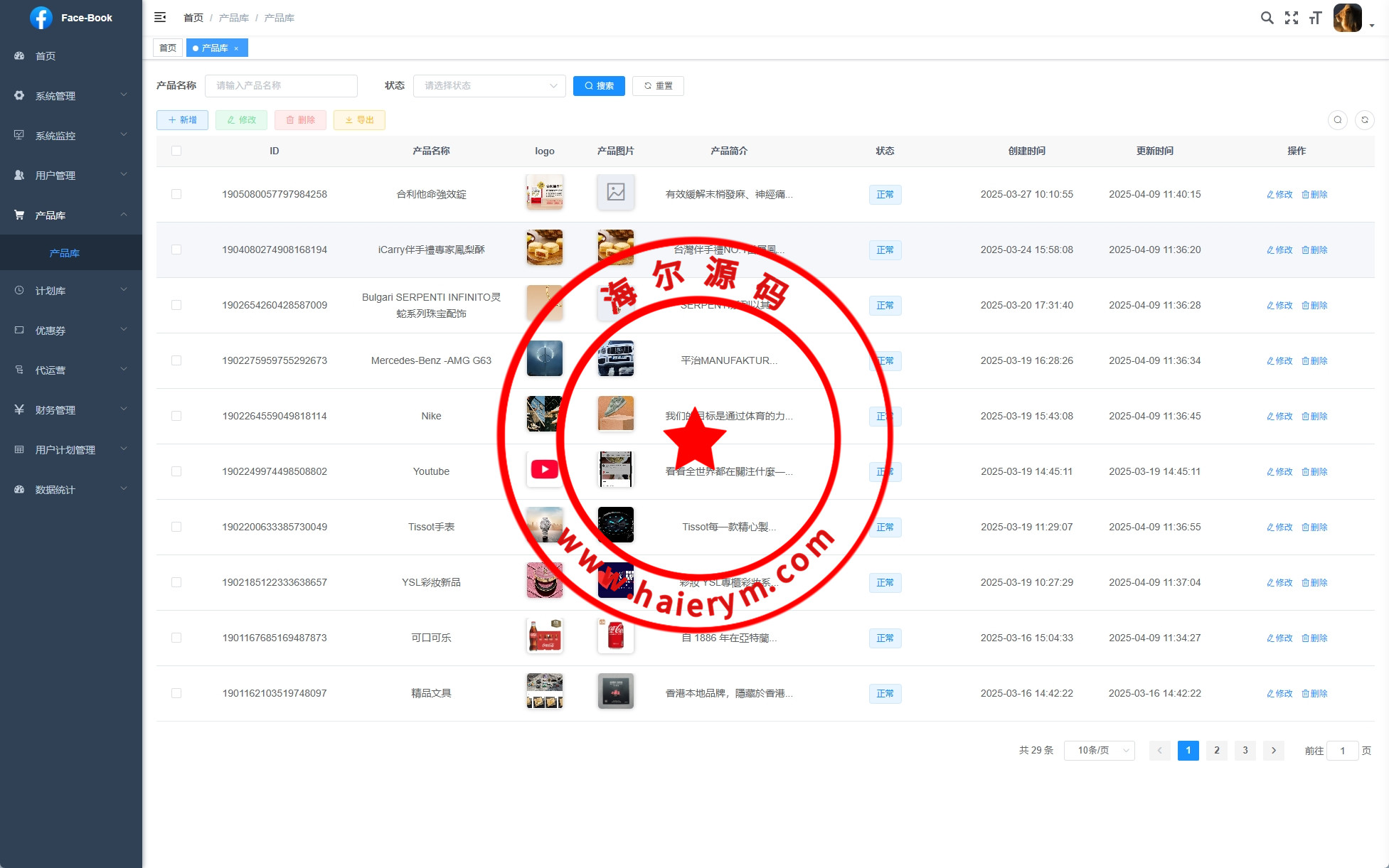Close the 产品库 tab with x icon
The width and height of the screenshot is (1389, 868).
coord(236,48)
